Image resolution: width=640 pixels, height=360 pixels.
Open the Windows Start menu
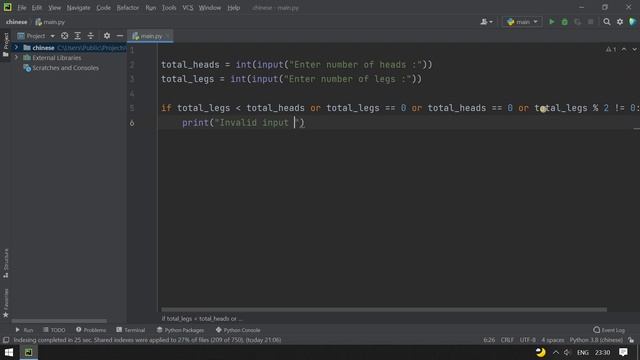[9, 352]
